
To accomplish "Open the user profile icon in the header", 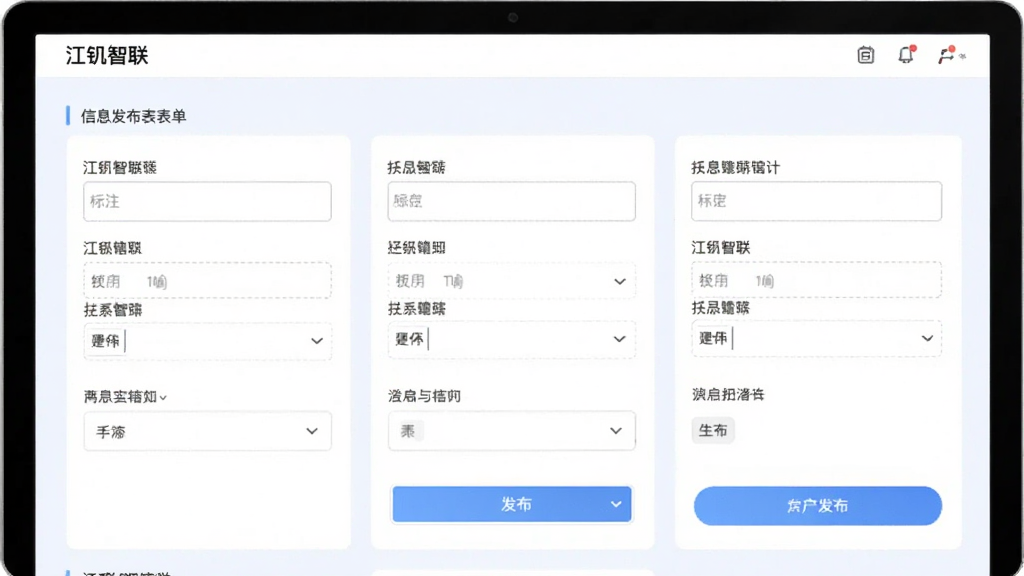I will [946, 56].
